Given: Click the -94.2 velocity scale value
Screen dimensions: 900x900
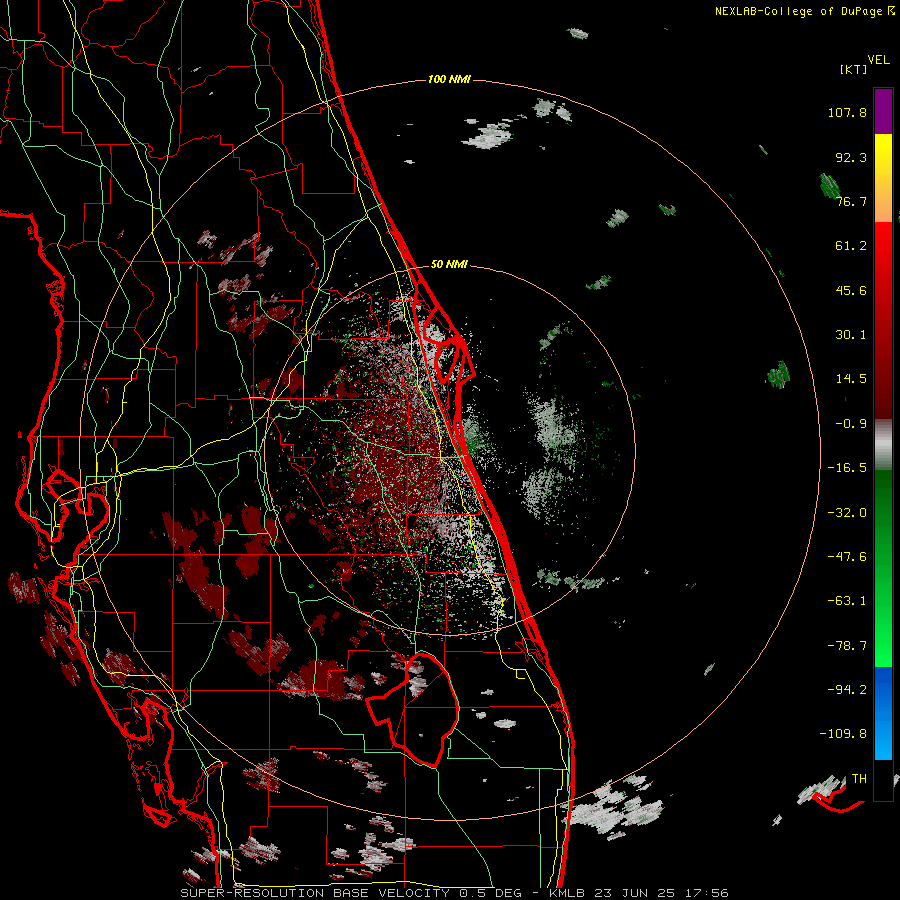Looking at the screenshot, I should pyautogui.click(x=847, y=690).
